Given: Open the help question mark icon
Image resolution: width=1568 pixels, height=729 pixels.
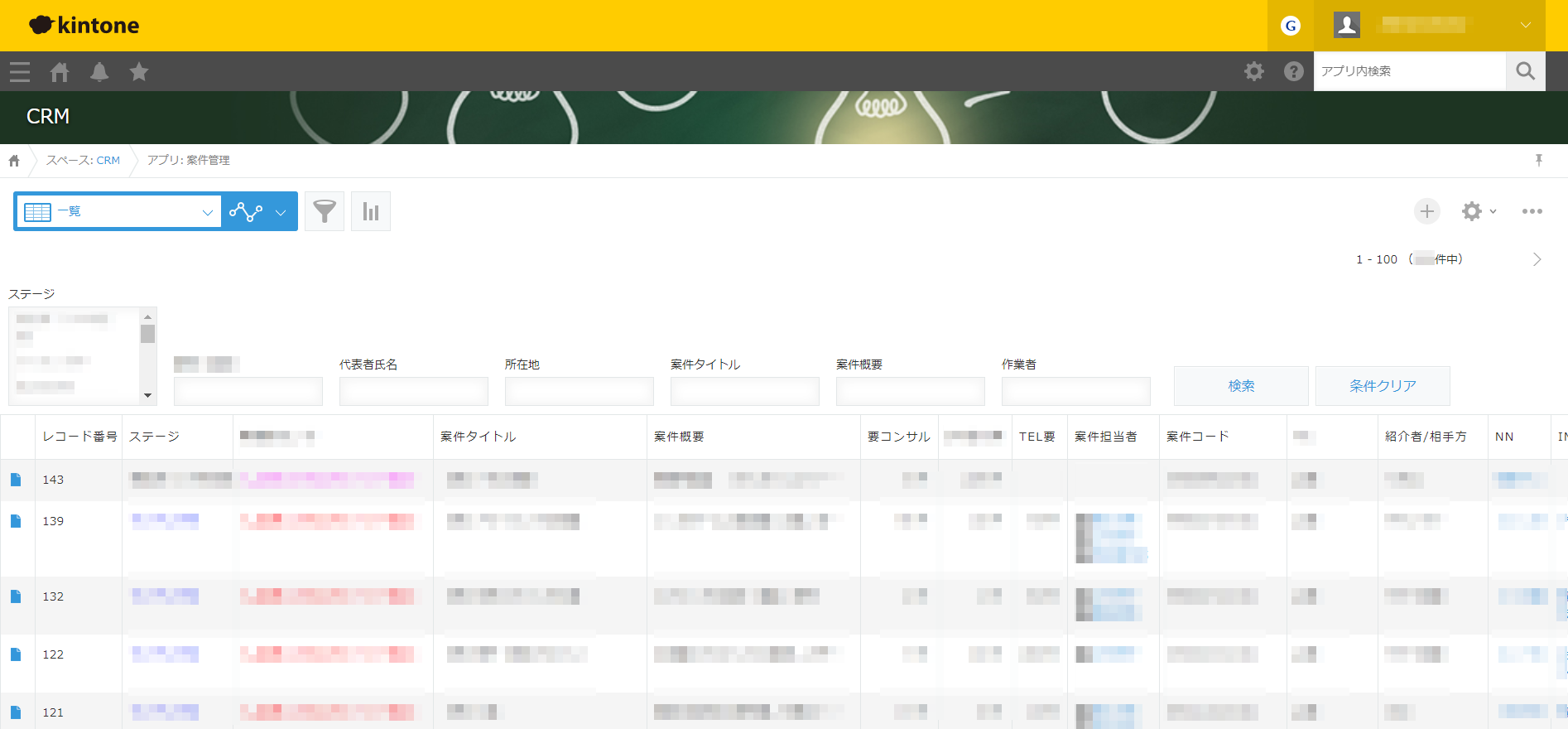Looking at the screenshot, I should tap(1293, 72).
